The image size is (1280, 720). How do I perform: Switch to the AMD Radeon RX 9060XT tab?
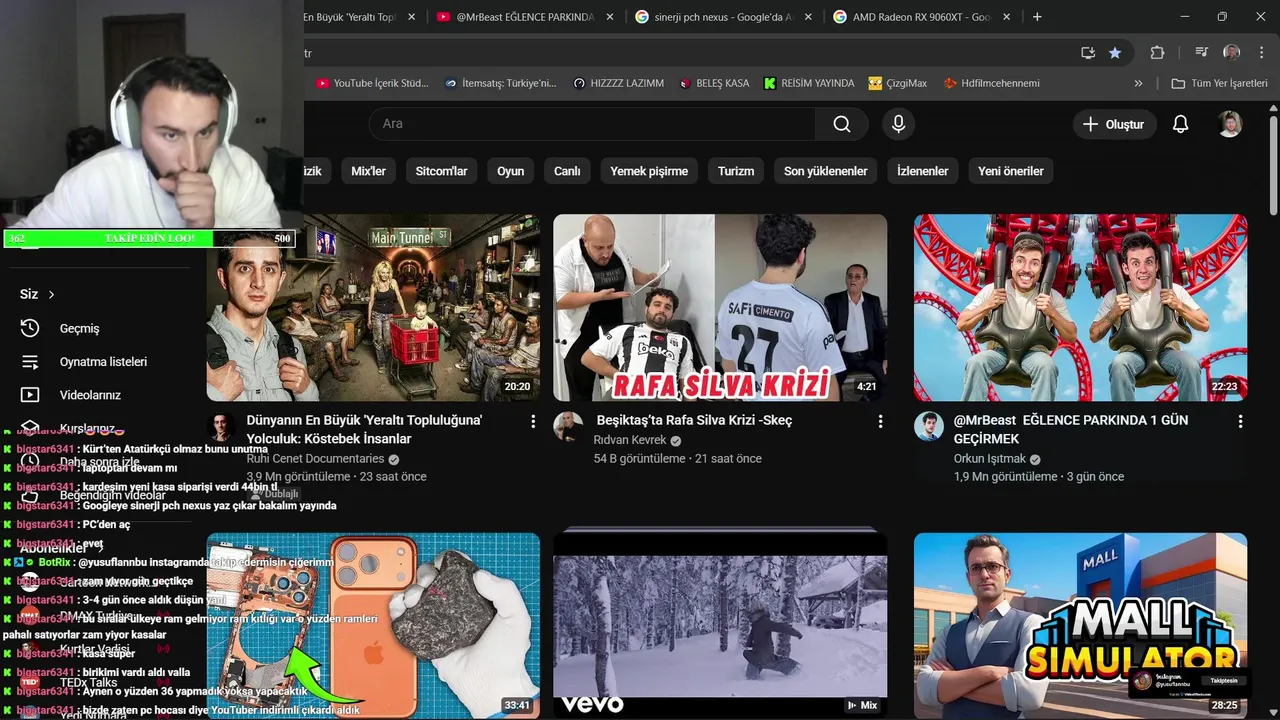tap(921, 17)
